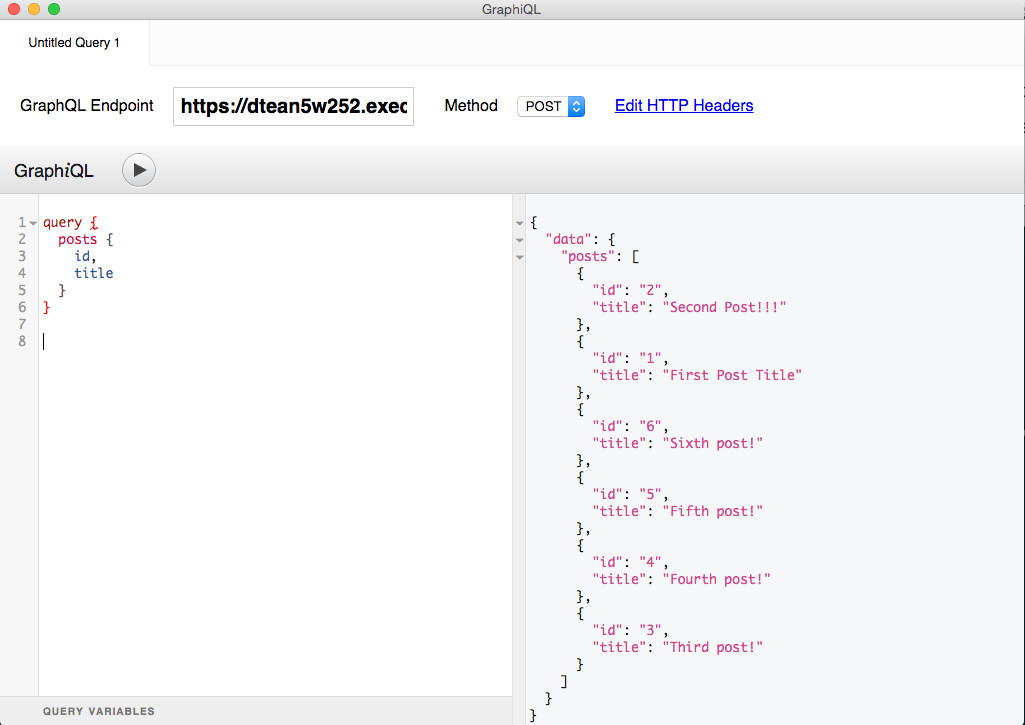Select the Untitled Query 1 tab
Viewport: 1025px width, 725px height.
click(74, 42)
